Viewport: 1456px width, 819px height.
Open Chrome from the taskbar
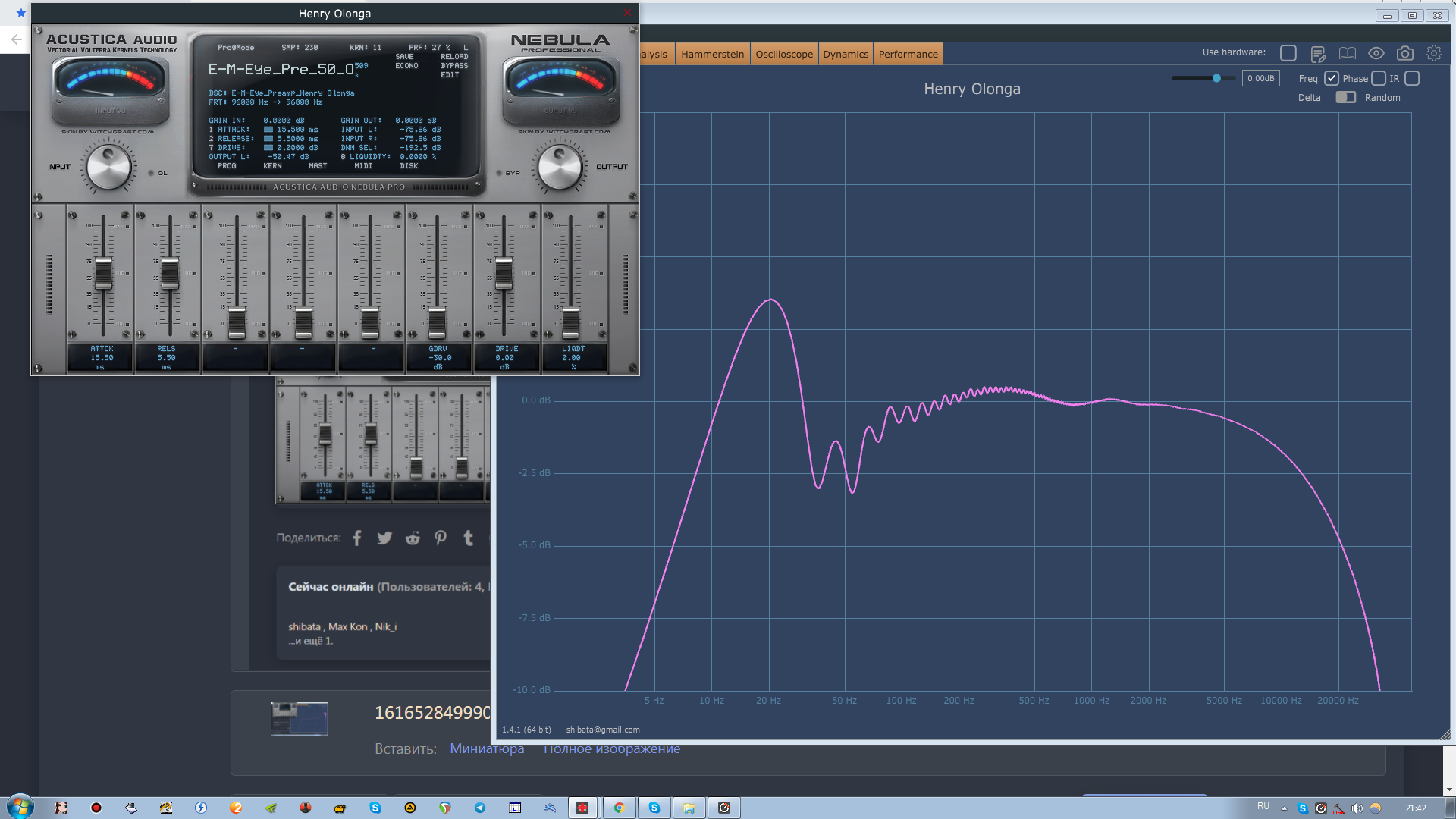tap(619, 808)
